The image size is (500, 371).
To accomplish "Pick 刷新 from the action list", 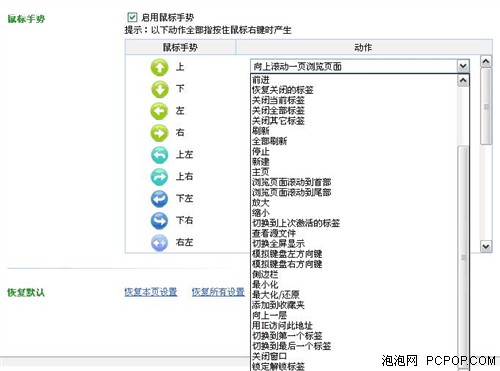I will coord(261,131).
